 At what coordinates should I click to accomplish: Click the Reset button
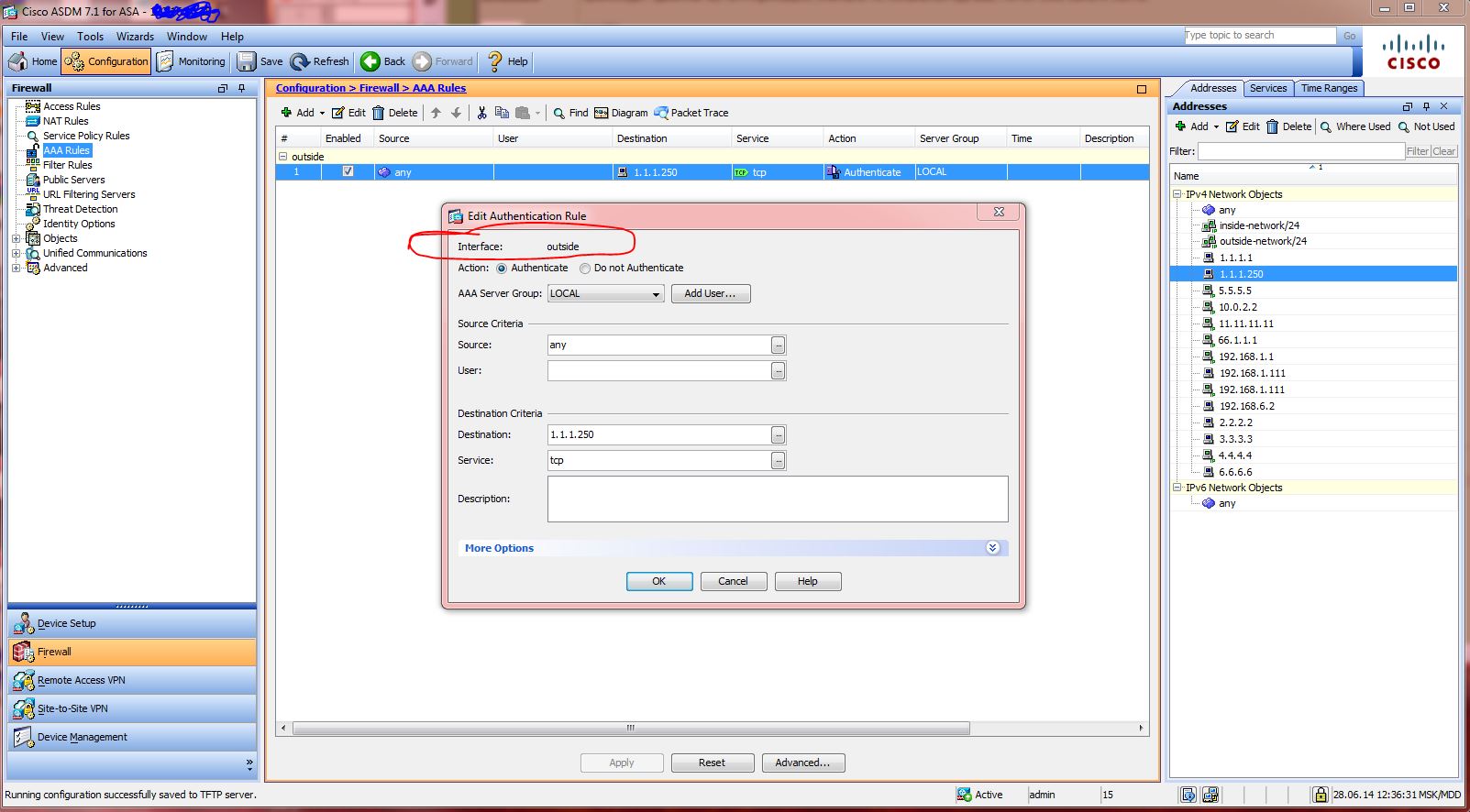point(713,763)
